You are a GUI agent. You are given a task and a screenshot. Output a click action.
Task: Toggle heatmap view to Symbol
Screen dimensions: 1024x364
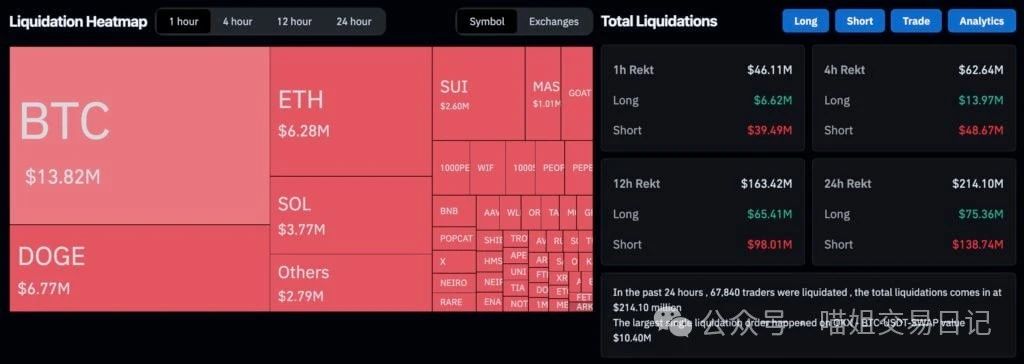click(487, 22)
